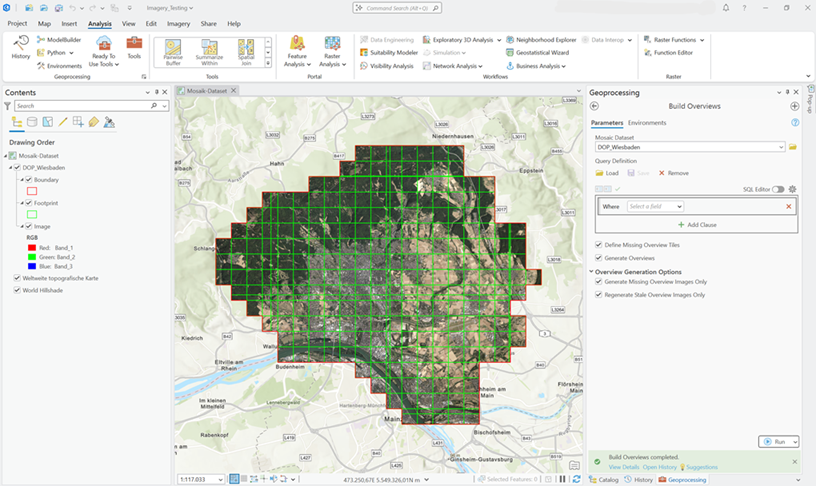Switch Contents to List By Drawing Order
The height and width of the screenshot is (486, 816).
[17, 122]
